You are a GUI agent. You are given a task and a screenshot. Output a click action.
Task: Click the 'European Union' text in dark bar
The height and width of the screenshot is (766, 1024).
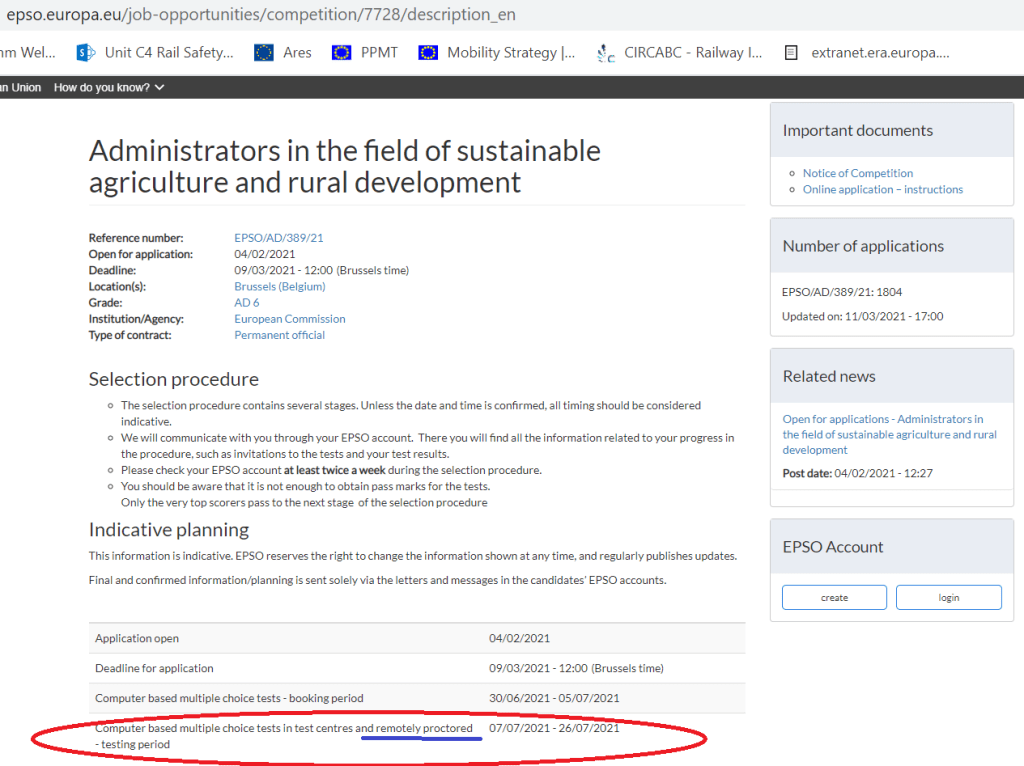[20, 88]
